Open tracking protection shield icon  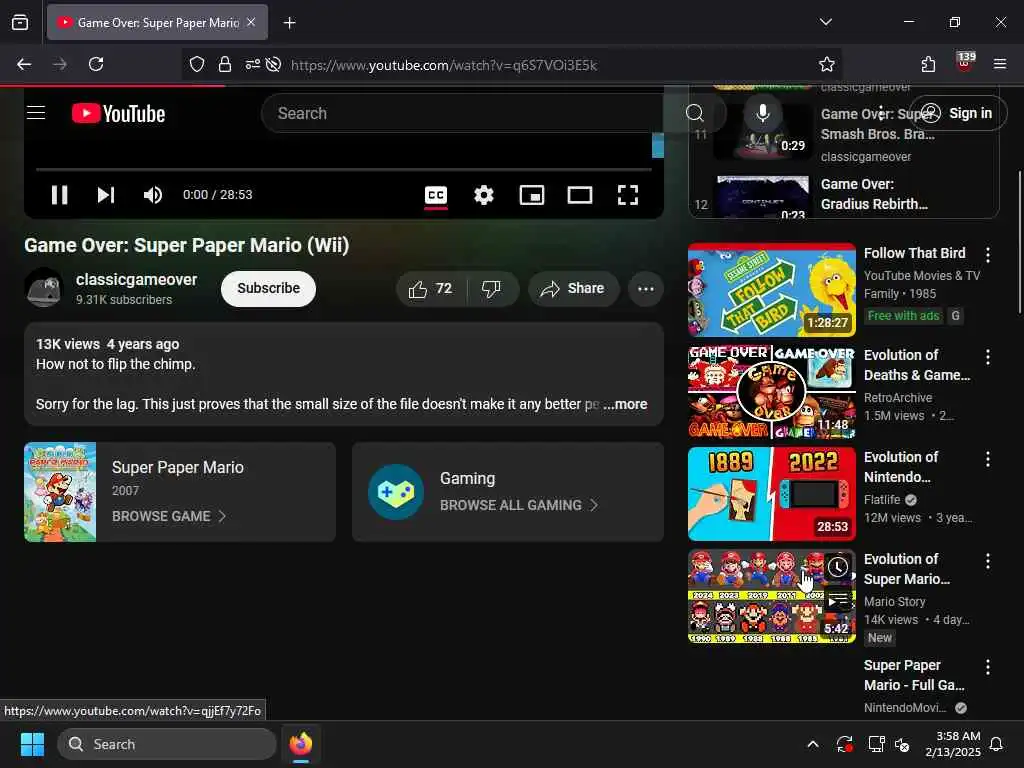click(197, 64)
